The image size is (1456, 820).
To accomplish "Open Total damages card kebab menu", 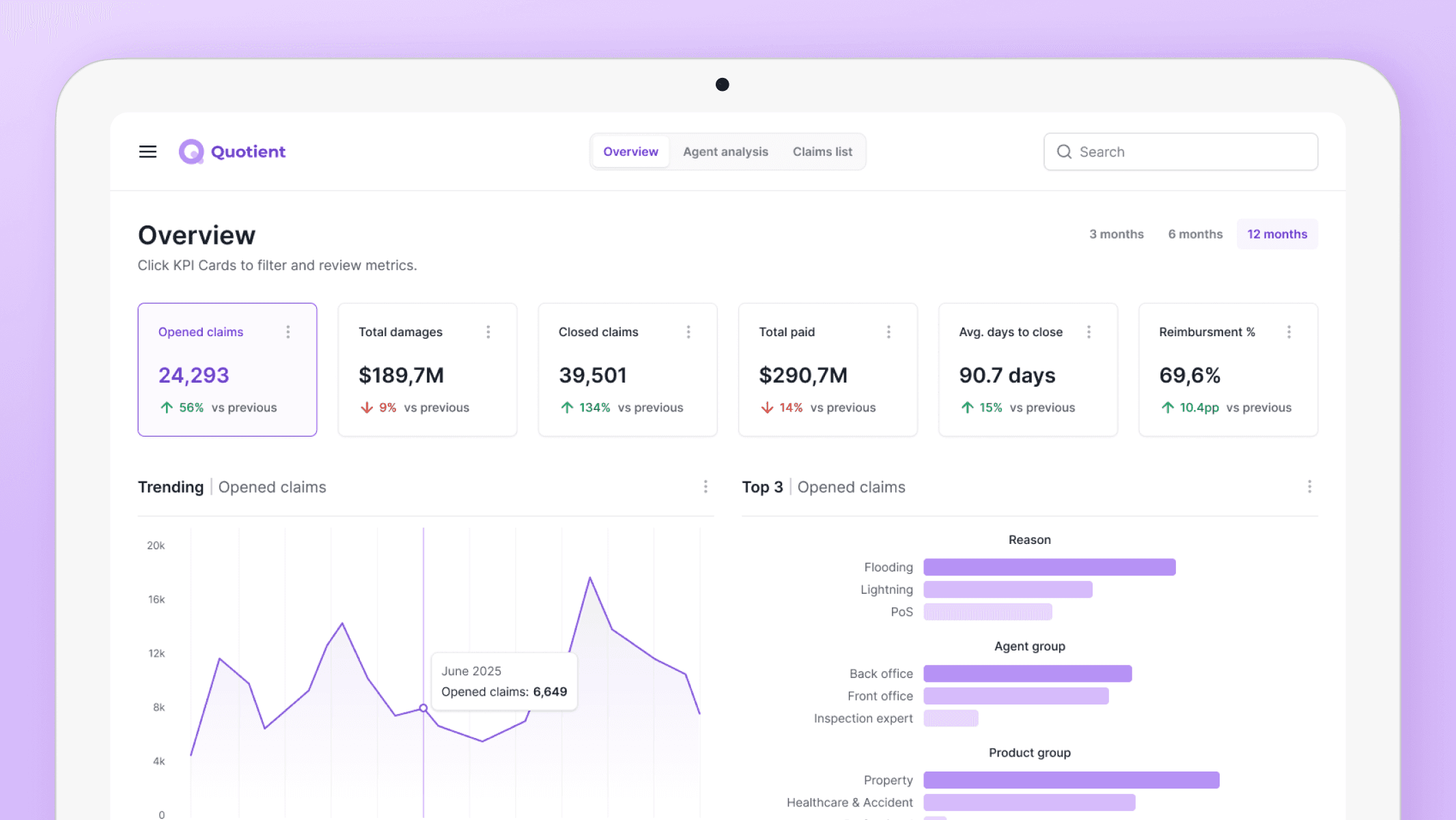I will (488, 332).
